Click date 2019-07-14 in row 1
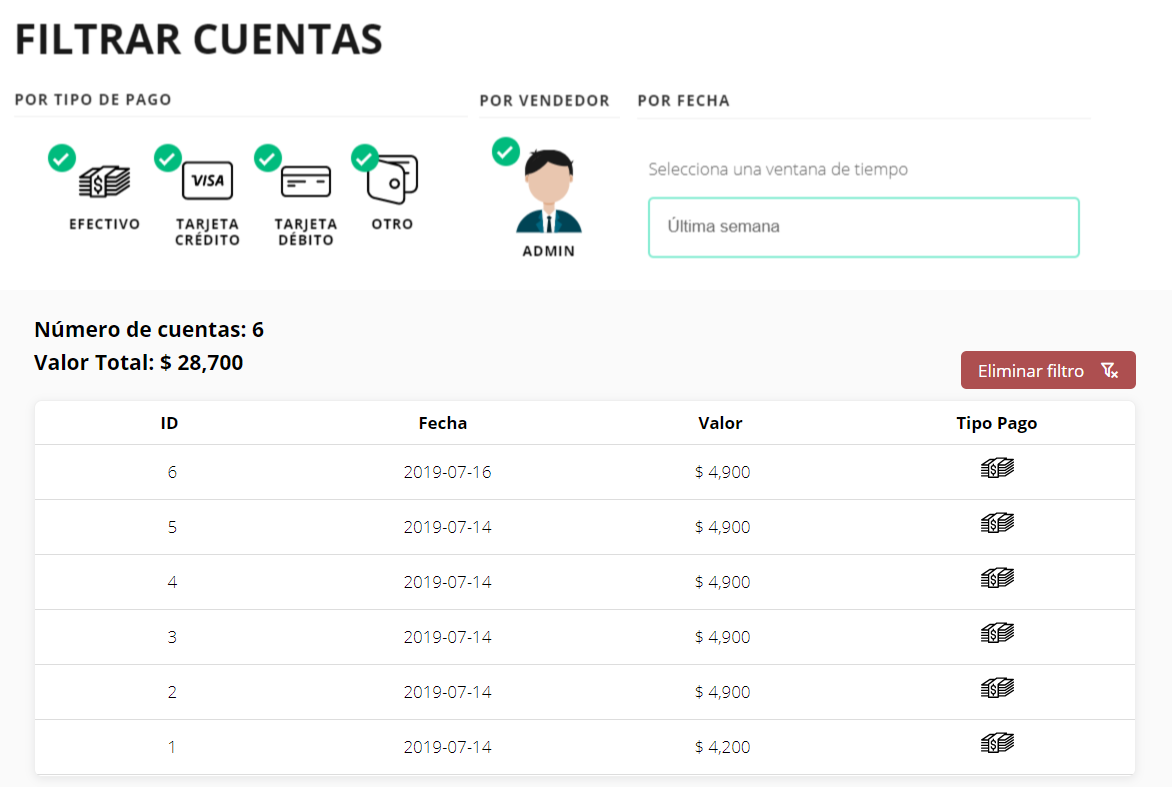The width and height of the screenshot is (1172, 792). 448,747
